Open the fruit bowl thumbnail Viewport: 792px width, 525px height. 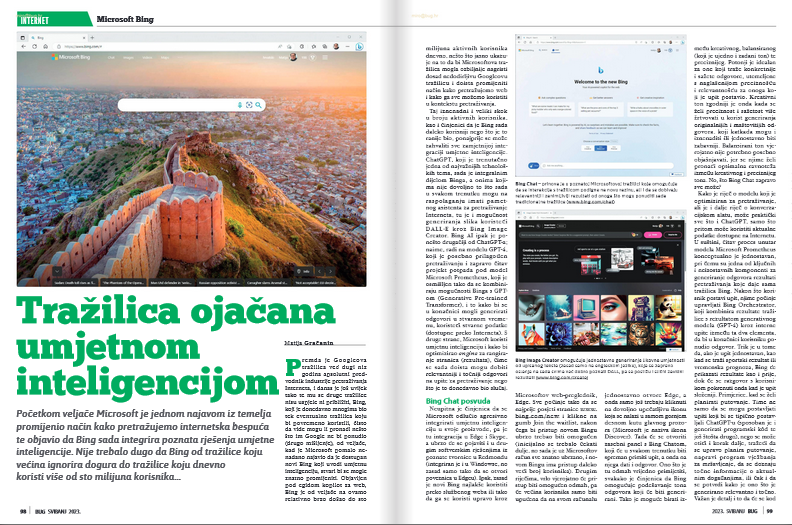pyautogui.click(x=669, y=334)
